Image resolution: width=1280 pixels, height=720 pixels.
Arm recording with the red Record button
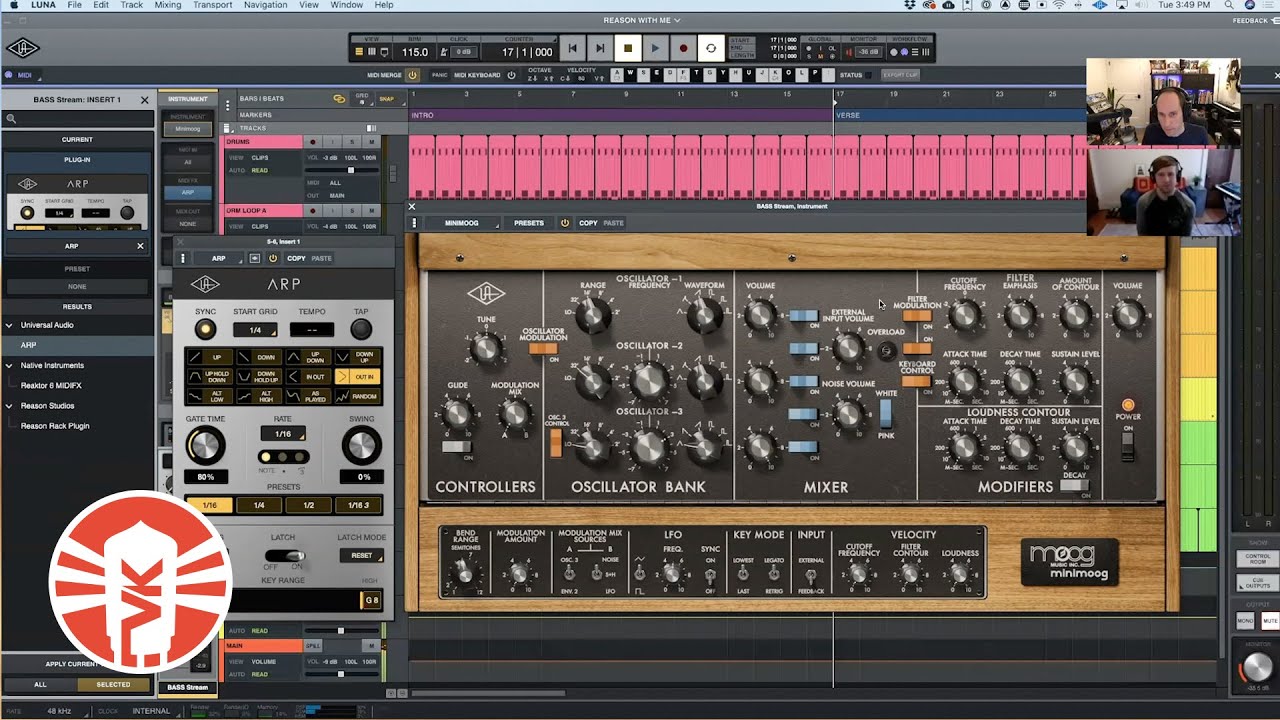tap(683, 48)
